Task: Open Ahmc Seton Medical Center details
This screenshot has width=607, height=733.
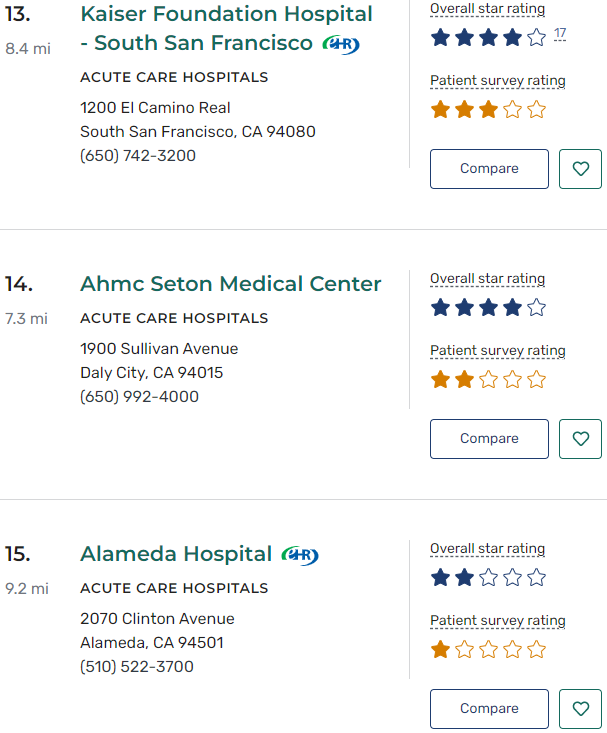Action: click(230, 284)
